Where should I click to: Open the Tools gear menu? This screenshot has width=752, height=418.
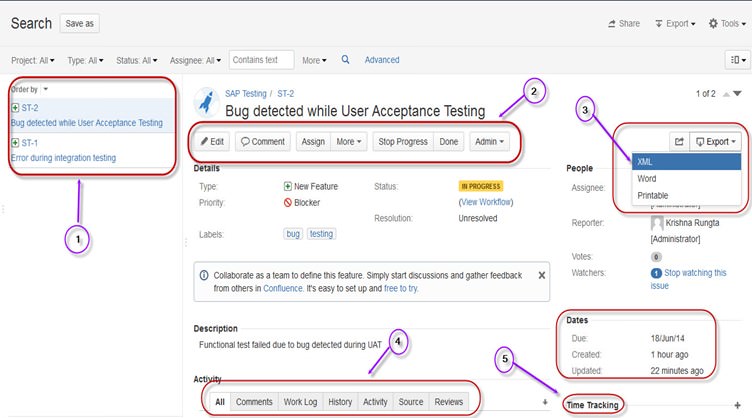pyautogui.click(x=725, y=23)
